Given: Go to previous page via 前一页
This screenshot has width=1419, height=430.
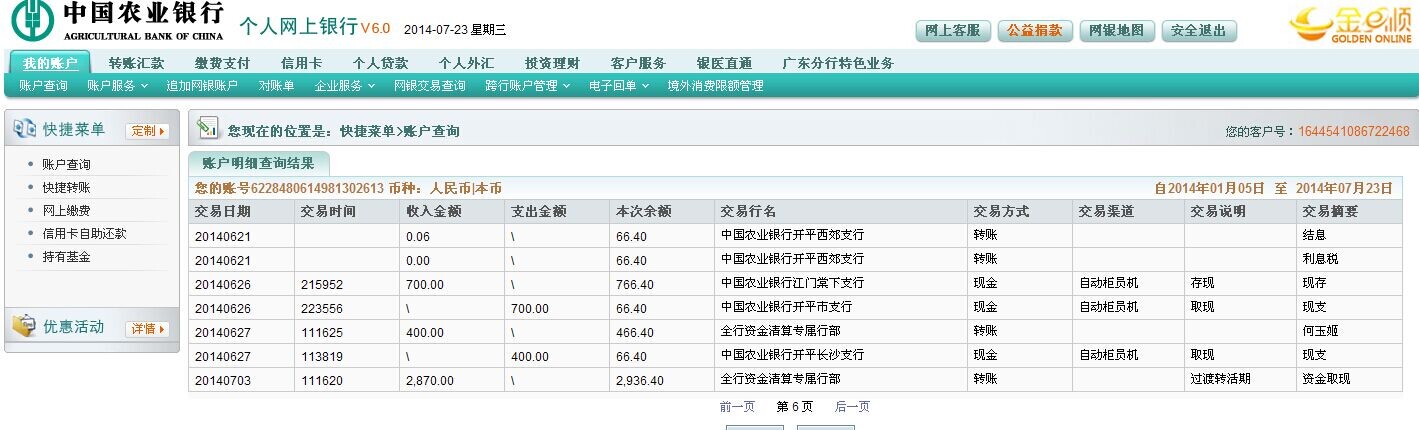Looking at the screenshot, I should [737, 407].
